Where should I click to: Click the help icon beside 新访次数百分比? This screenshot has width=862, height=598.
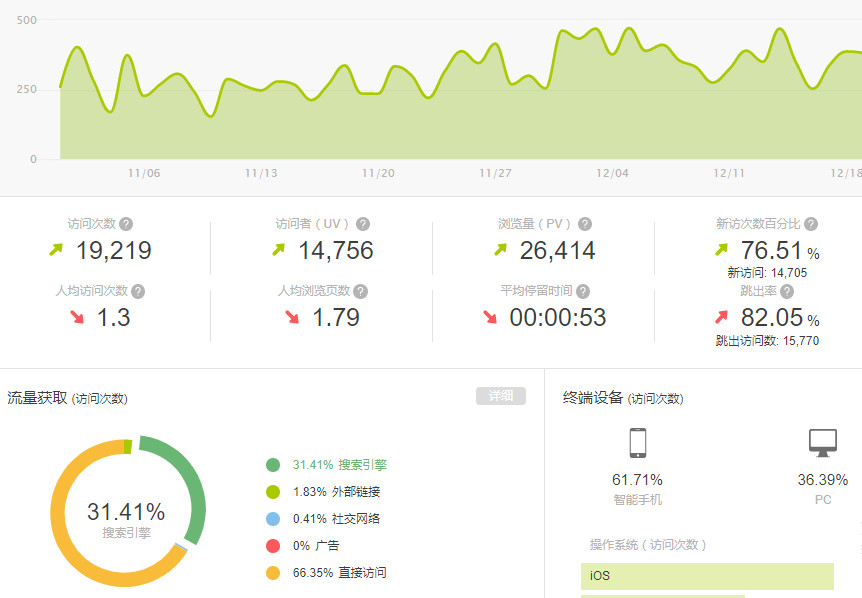(x=811, y=224)
